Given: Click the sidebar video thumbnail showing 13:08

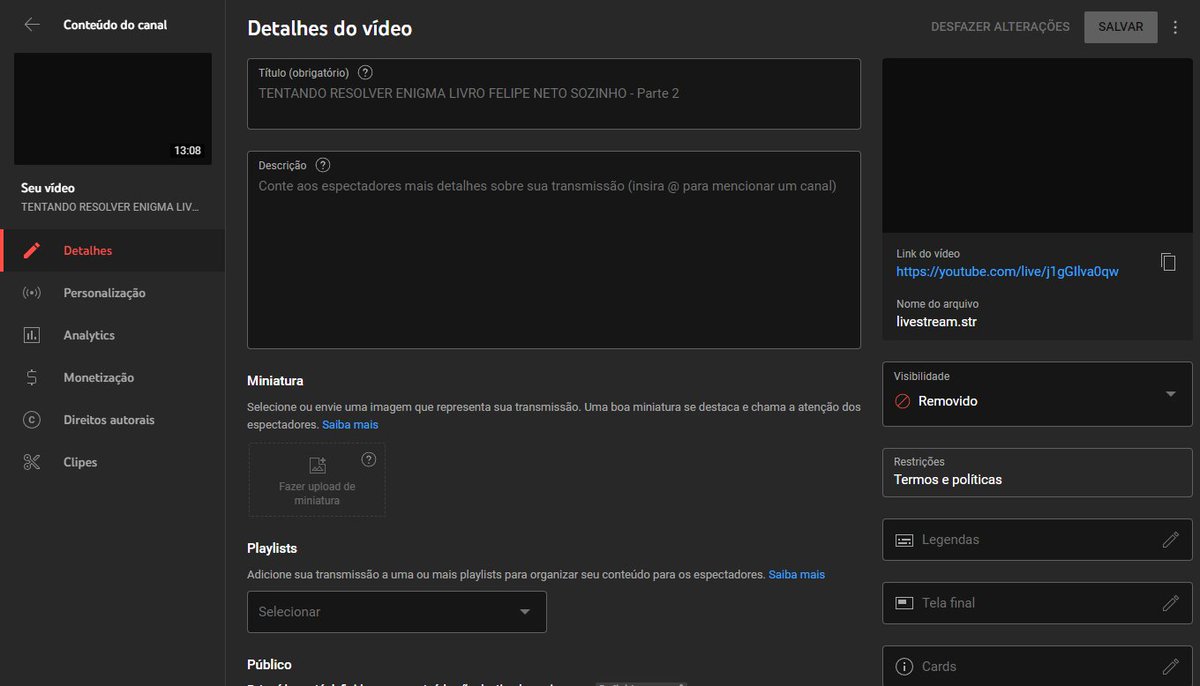Looking at the screenshot, I should pyautogui.click(x=113, y=109).
